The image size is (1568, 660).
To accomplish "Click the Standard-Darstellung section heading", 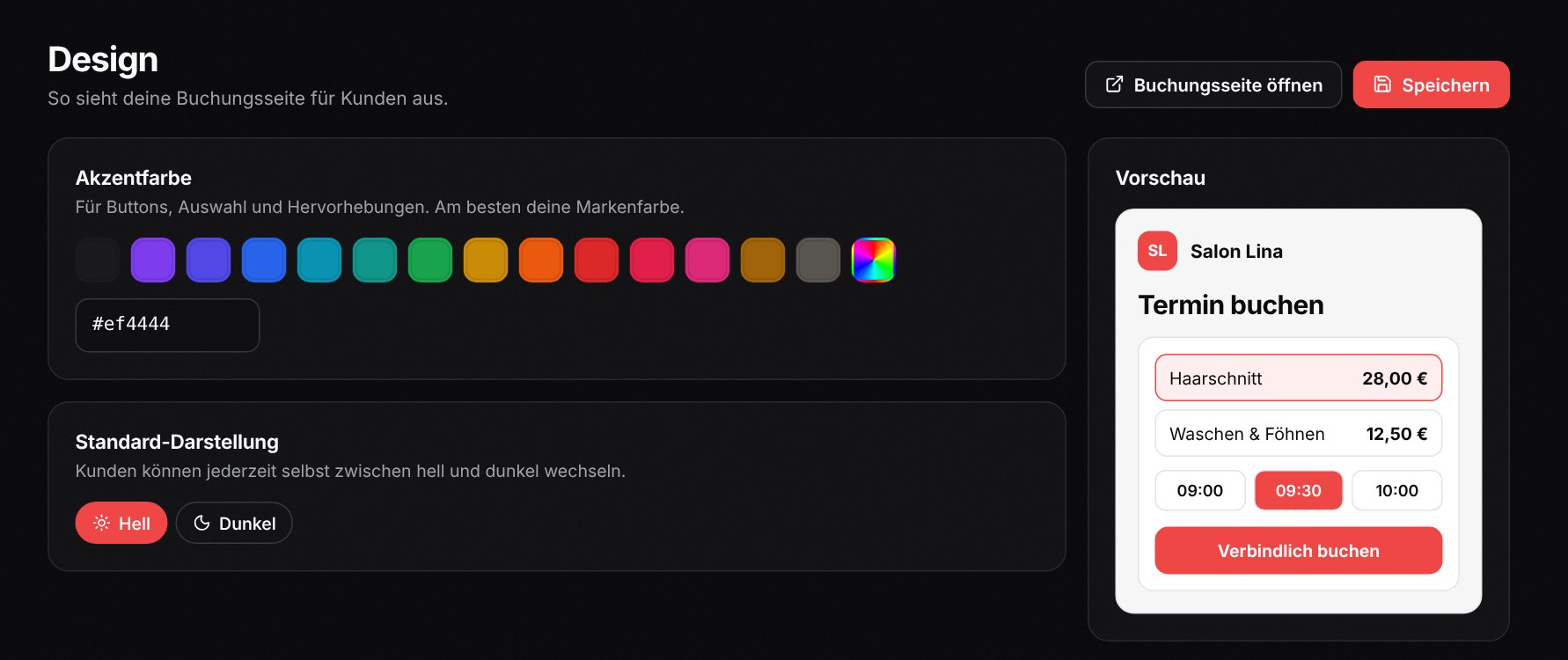I will (177, 442).
